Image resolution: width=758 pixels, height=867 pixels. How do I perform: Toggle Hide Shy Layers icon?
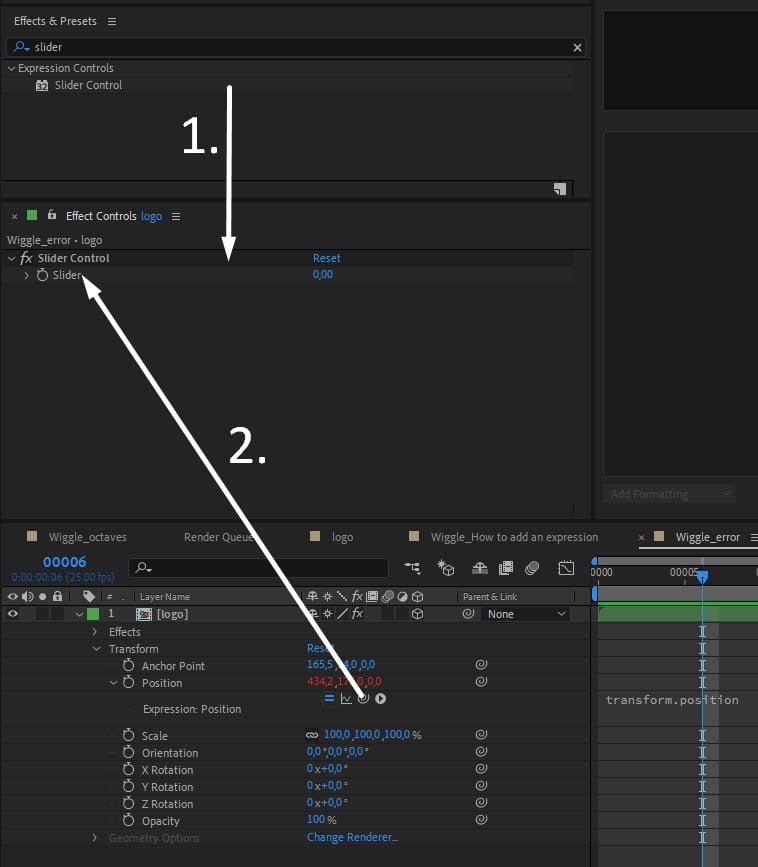(x=479, y=568)
